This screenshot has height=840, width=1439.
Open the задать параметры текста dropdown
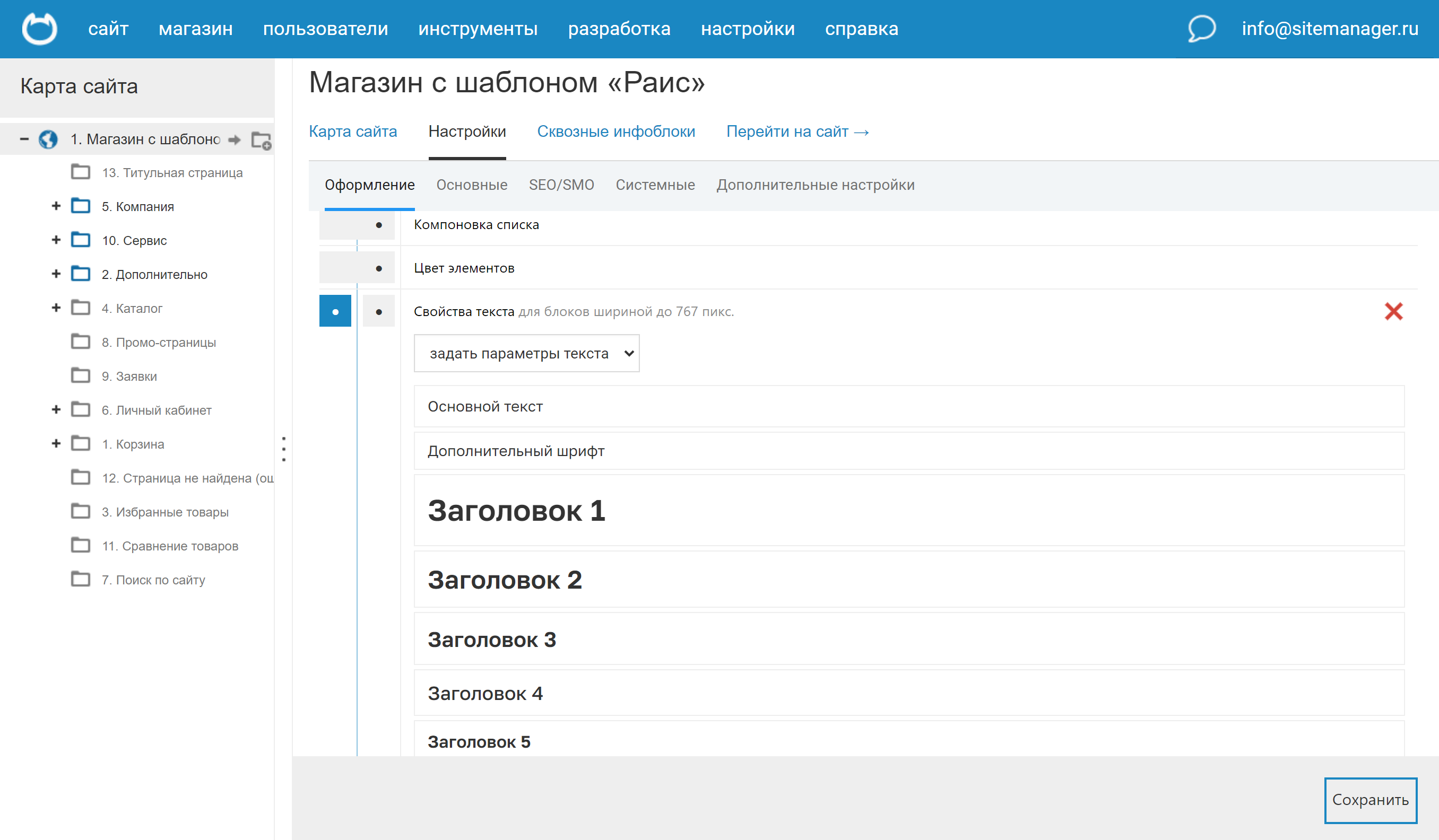tap(526, 353)
